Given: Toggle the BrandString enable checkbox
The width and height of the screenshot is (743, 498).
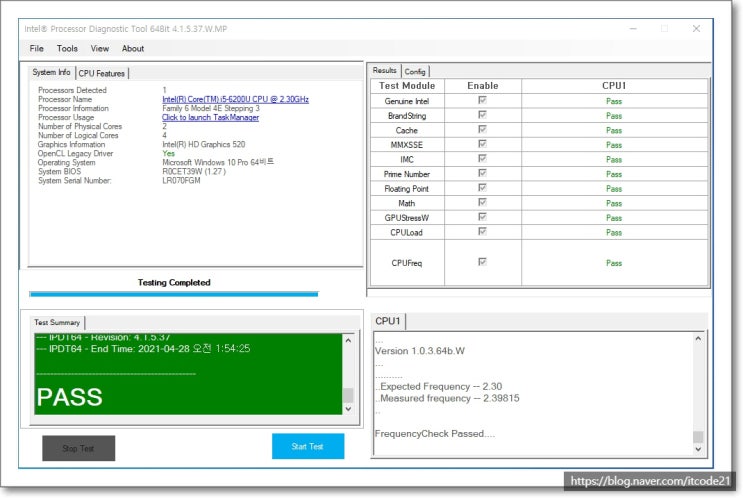Looking at the screenshot, I should (482, 115).
